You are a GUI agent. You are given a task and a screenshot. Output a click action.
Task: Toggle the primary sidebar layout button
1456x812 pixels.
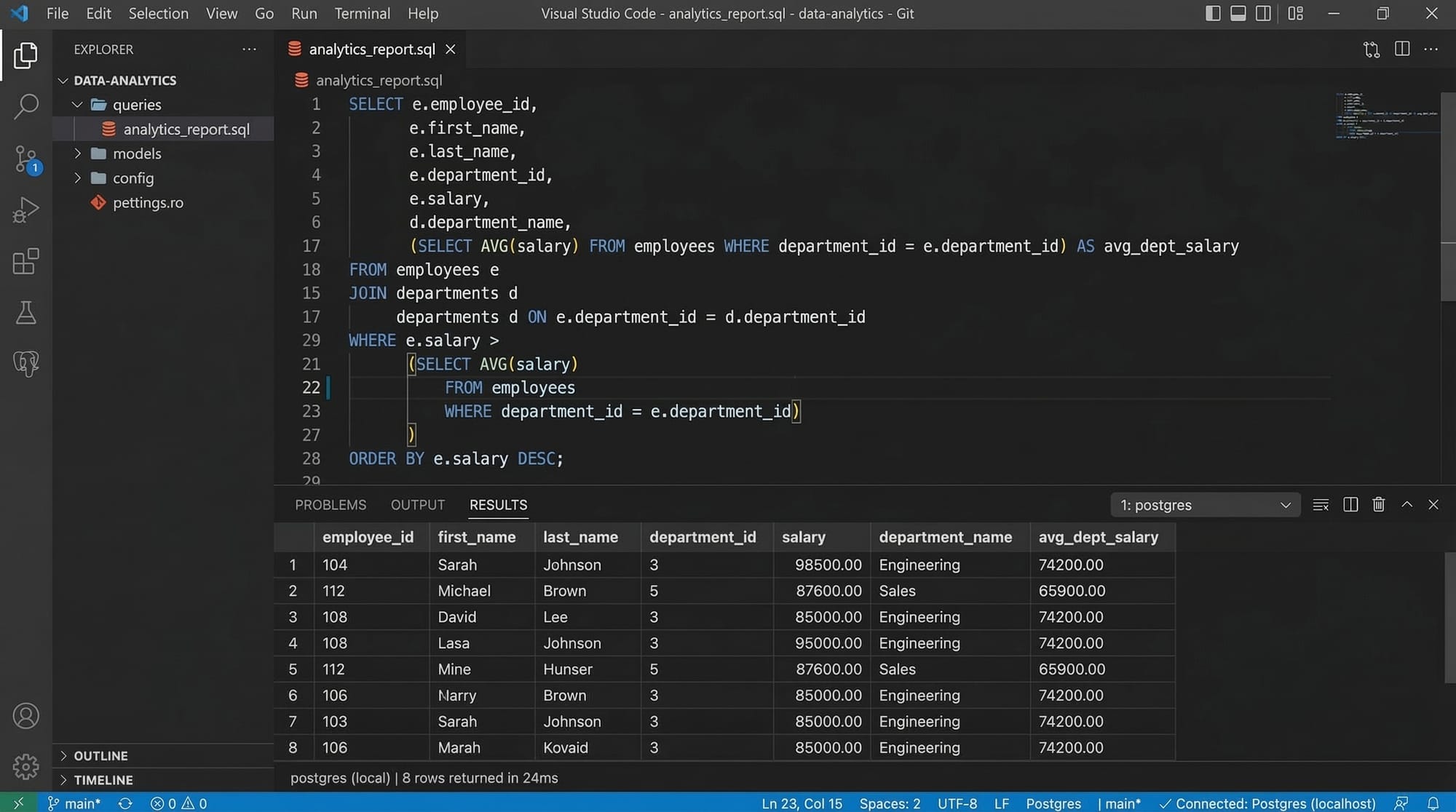click(x=1212, y=13)
